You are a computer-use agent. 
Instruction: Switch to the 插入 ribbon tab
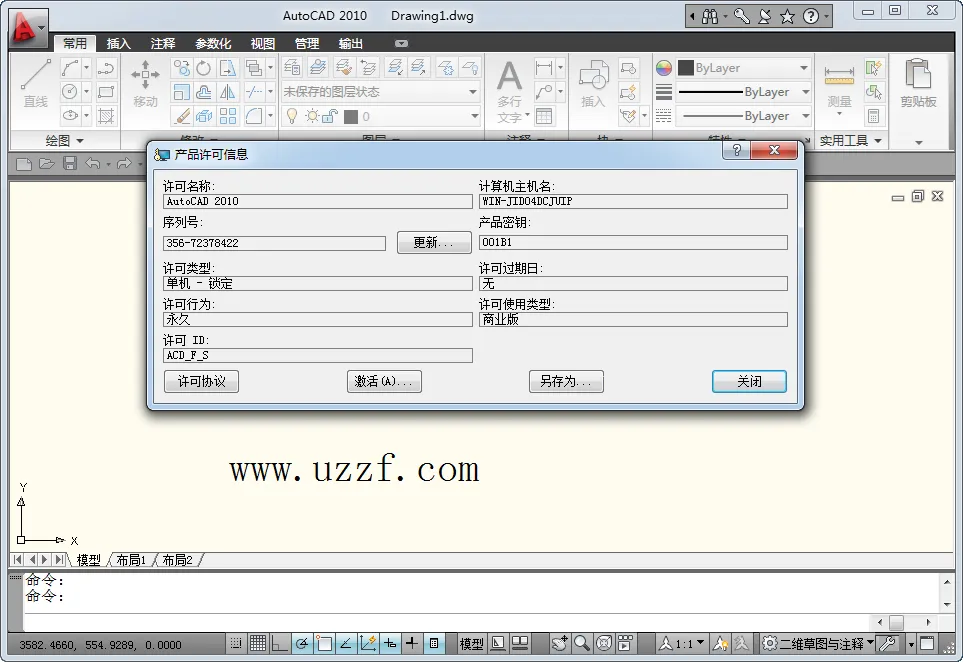pyautogui.click(x=118, y=43)
